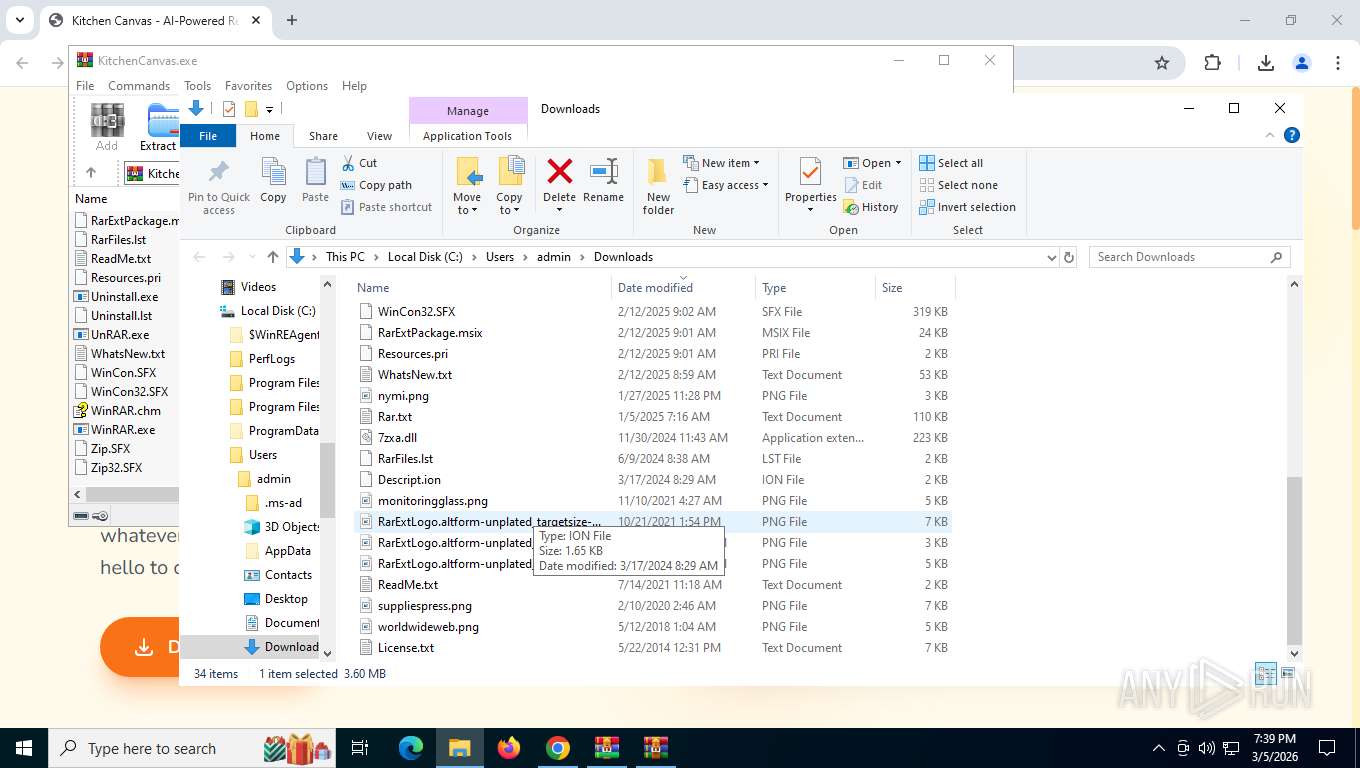Expand the address bar history dropdown
Viewport: 1360px width, 768px height.
tap(1051, 257)
